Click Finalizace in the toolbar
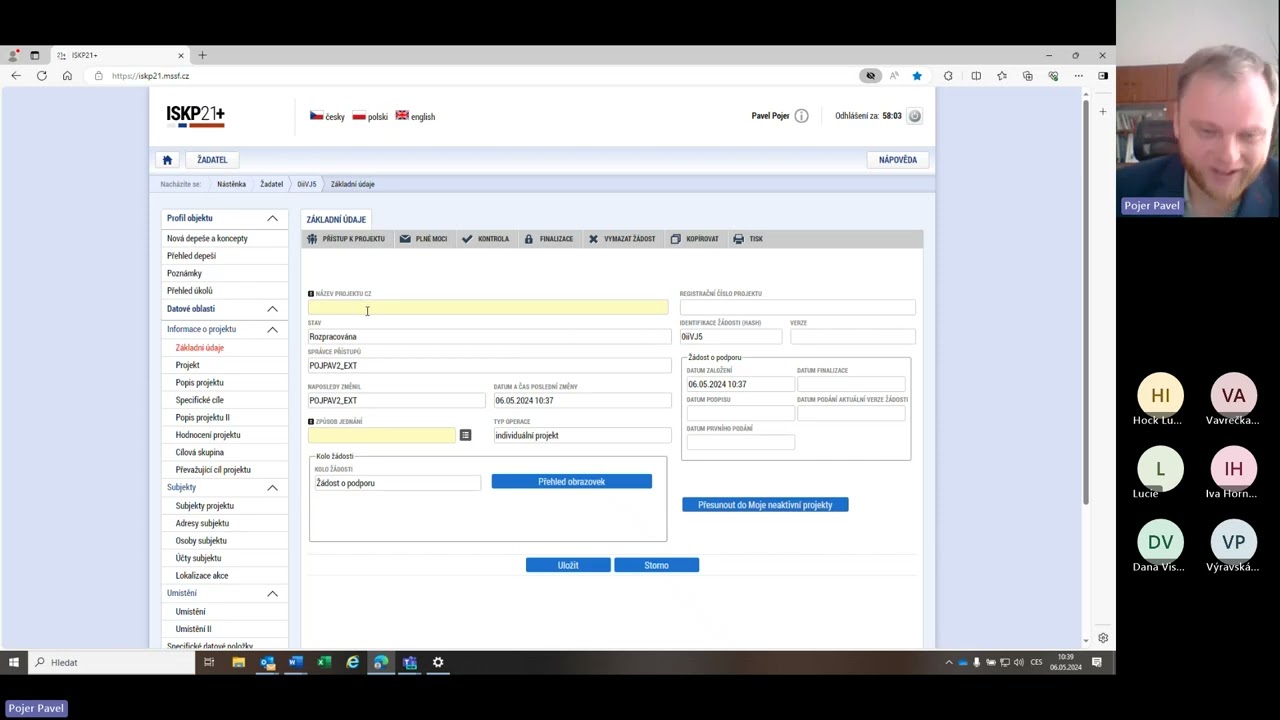The image size is (1280, 720). pos(548,239)
